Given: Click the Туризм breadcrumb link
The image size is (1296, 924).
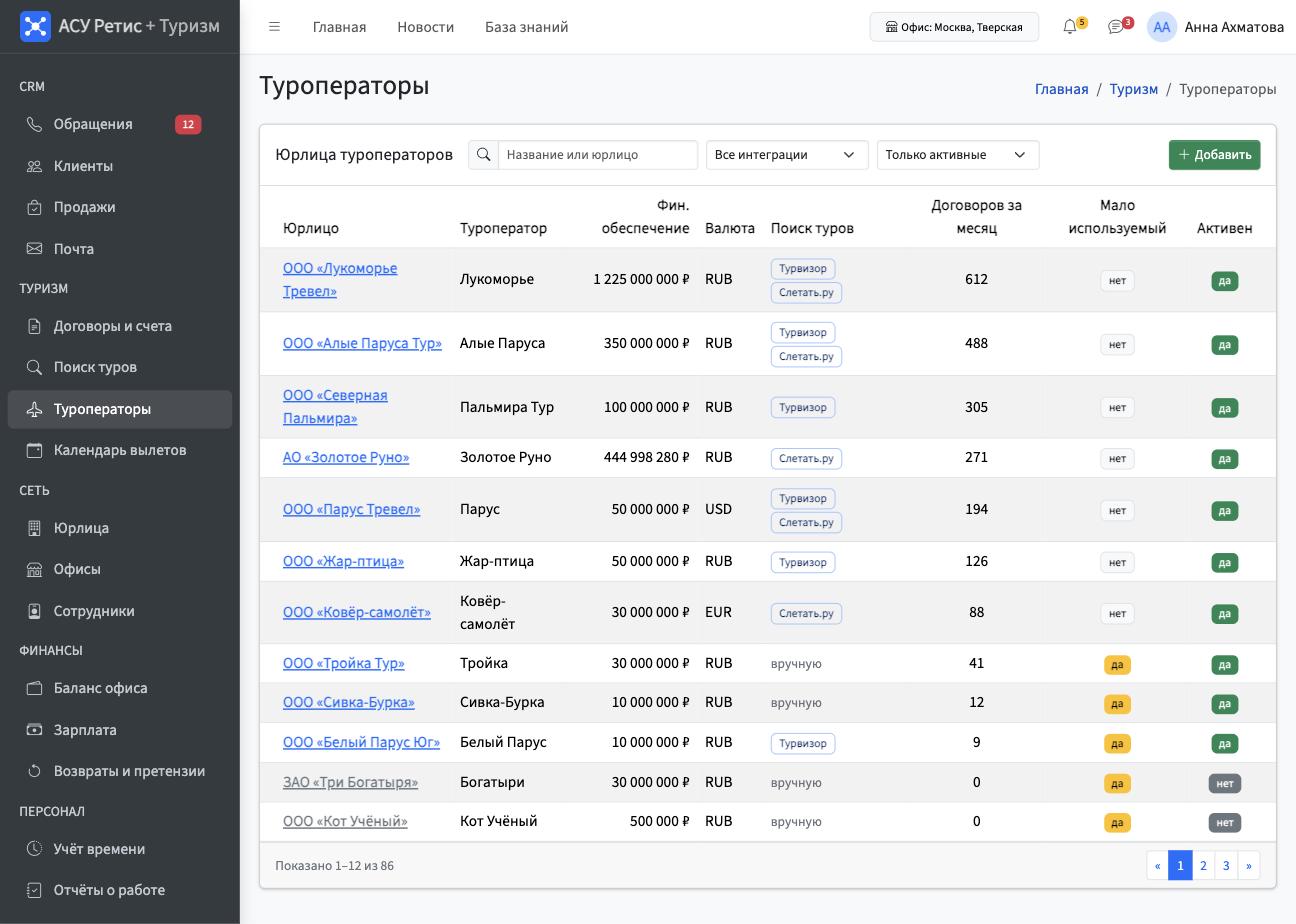Looking at the screenshot, I should pyautogui.click(x=1133, y=89).
